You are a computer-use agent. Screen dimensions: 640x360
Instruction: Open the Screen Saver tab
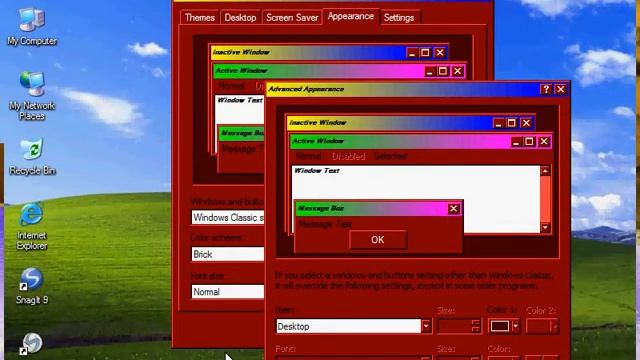(x=292, y=18)
